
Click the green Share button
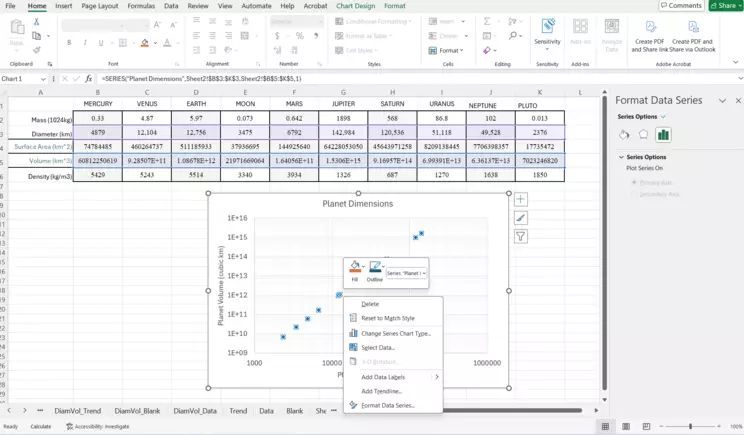click(x=724, y=6)
